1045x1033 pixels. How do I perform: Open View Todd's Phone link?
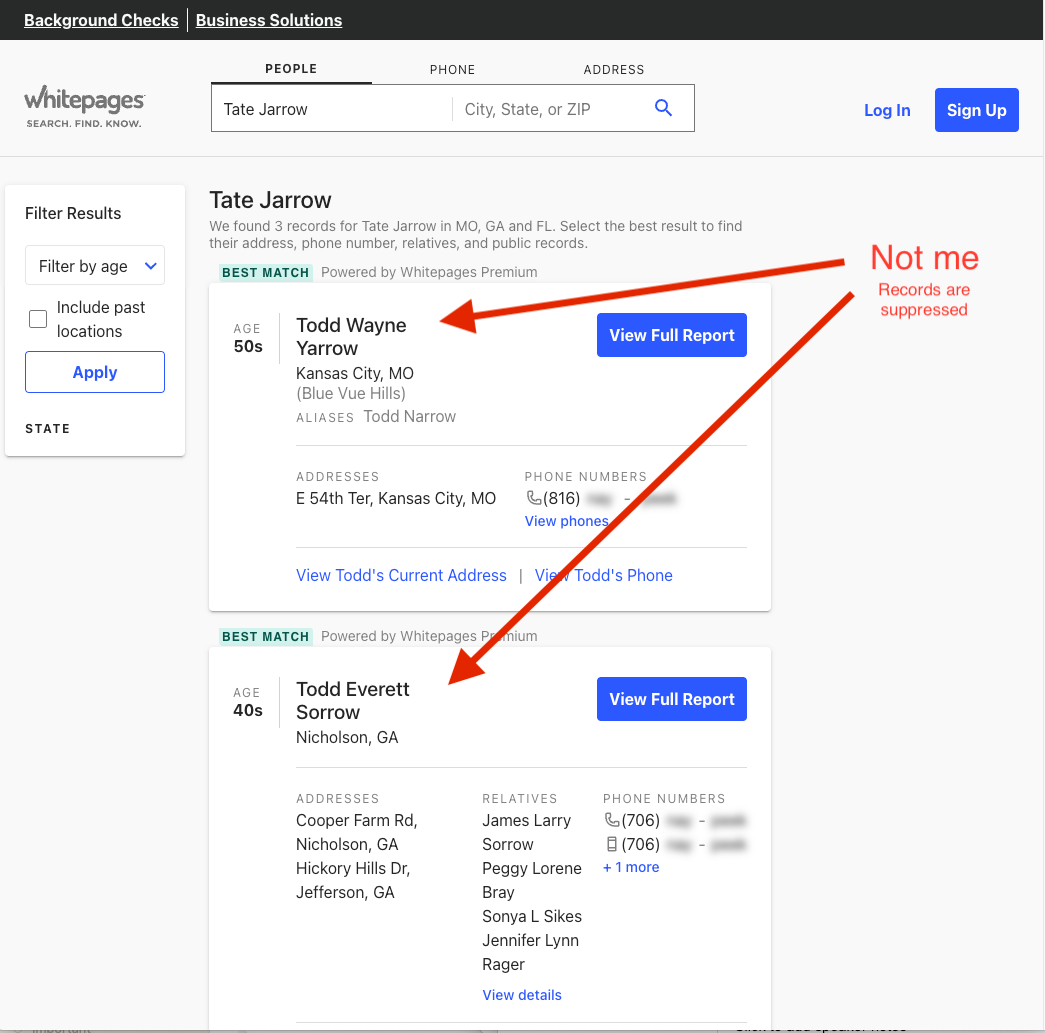[x=604, y=575]
